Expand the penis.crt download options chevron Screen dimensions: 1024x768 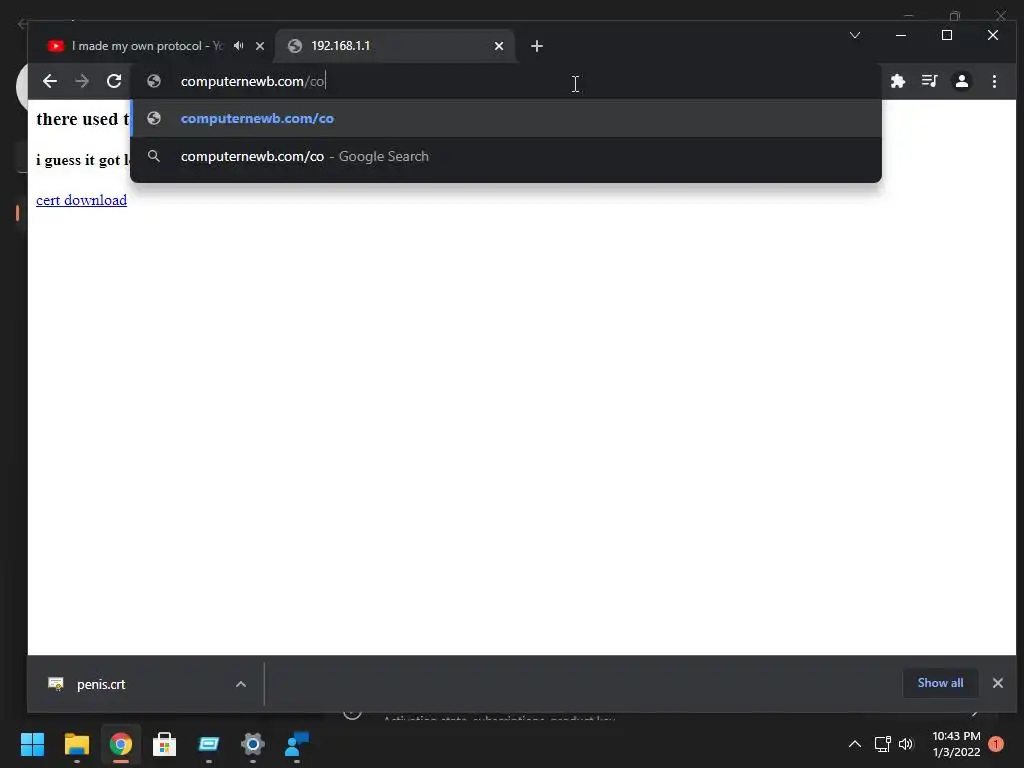click(x=241, y=684)
